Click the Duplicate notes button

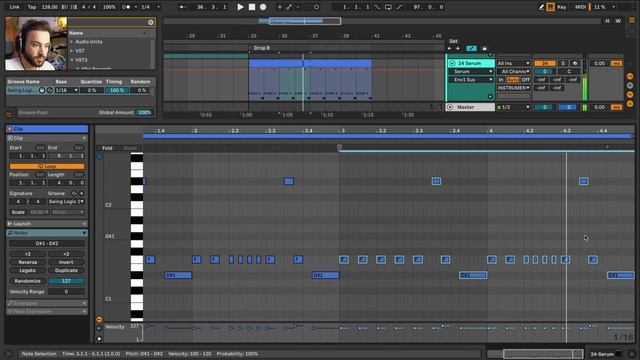[x=66, y=270]
